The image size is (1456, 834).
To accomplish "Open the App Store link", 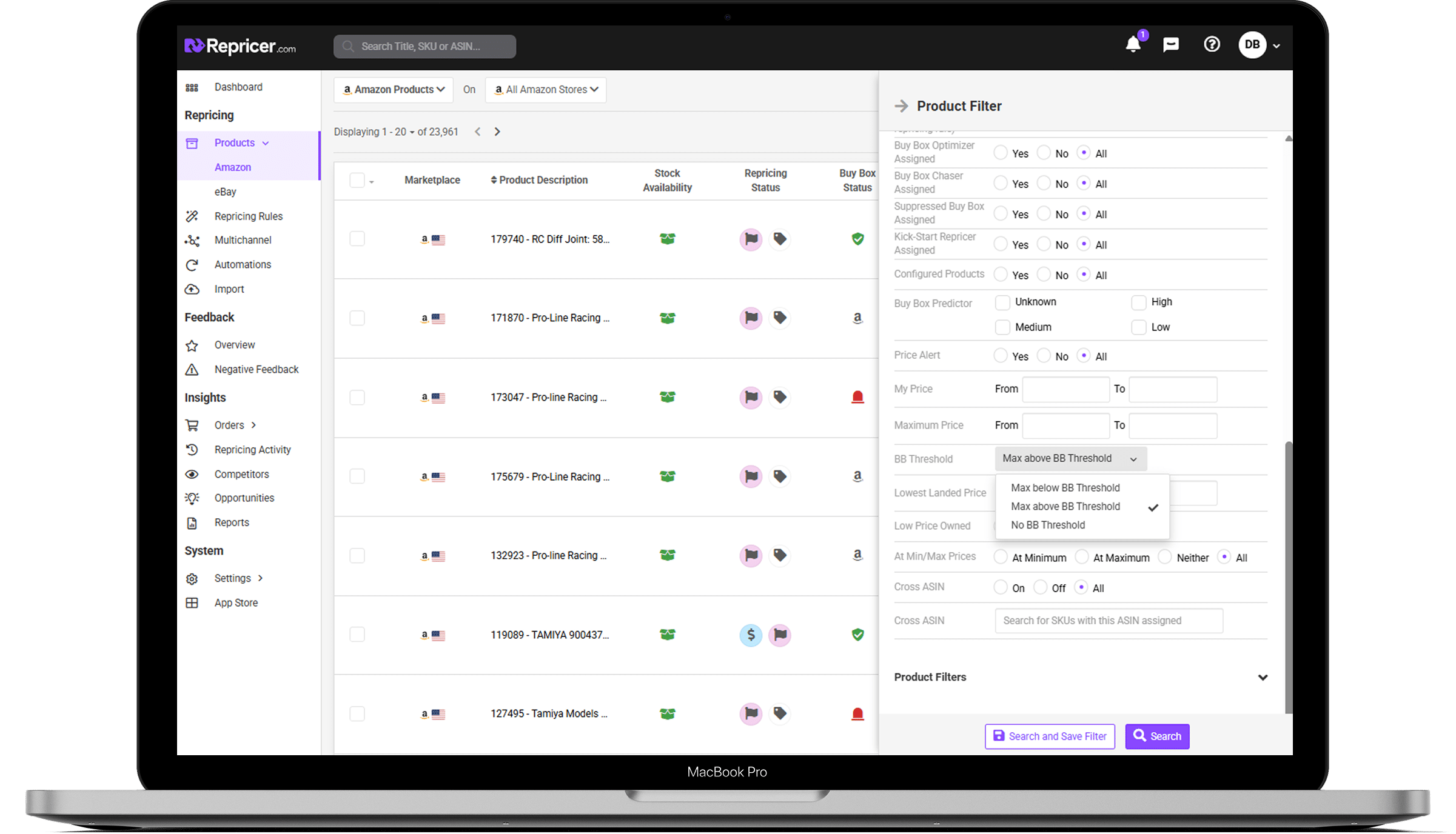I will pyautogui.click(x=236, y=603).
